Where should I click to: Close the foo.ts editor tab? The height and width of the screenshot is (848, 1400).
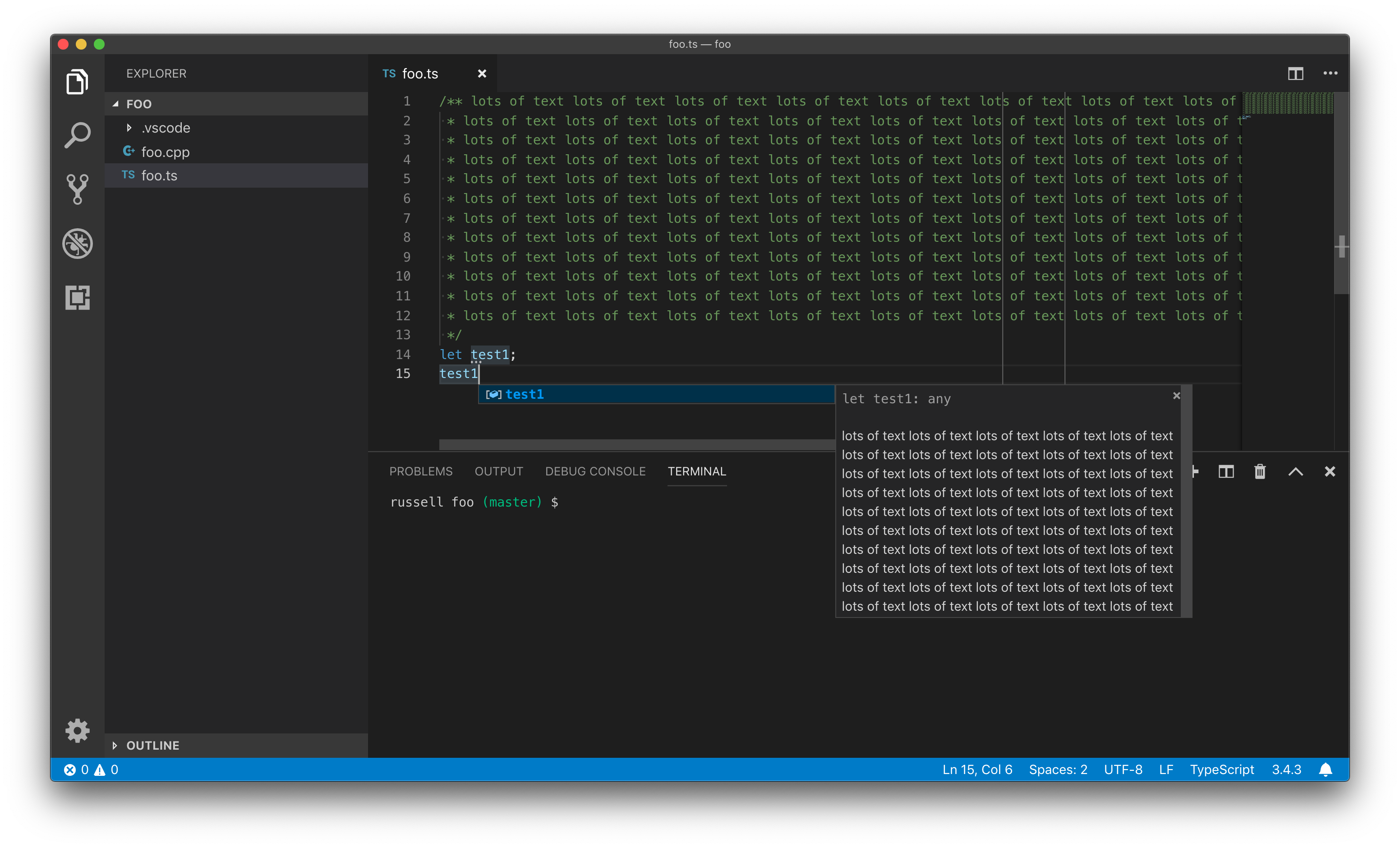(x=482, y=74)
